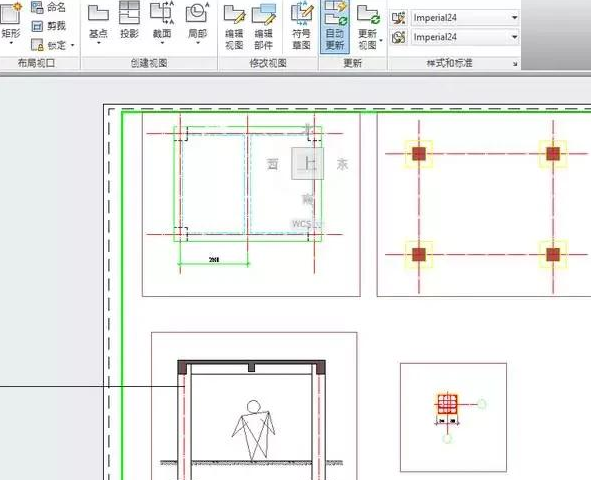
Task: Select the beam notch at section view top
Action: 251,368
